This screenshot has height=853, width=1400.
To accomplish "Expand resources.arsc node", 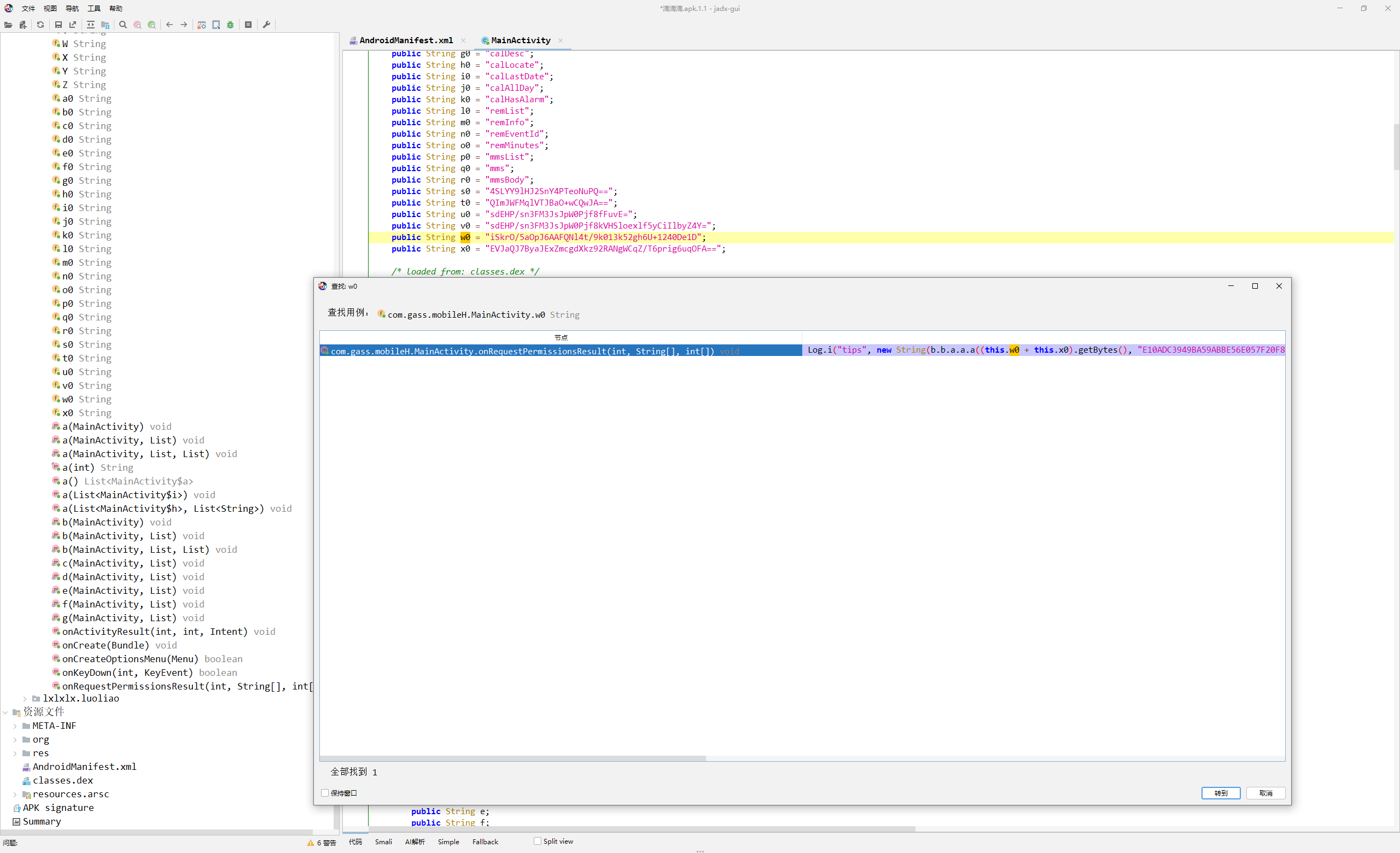I will (15, 794).
